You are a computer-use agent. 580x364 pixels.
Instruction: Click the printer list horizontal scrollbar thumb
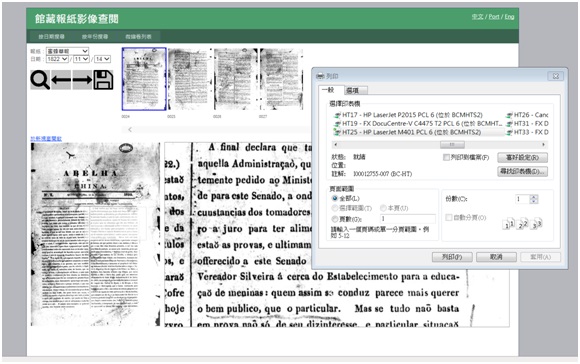coord(452,145)
